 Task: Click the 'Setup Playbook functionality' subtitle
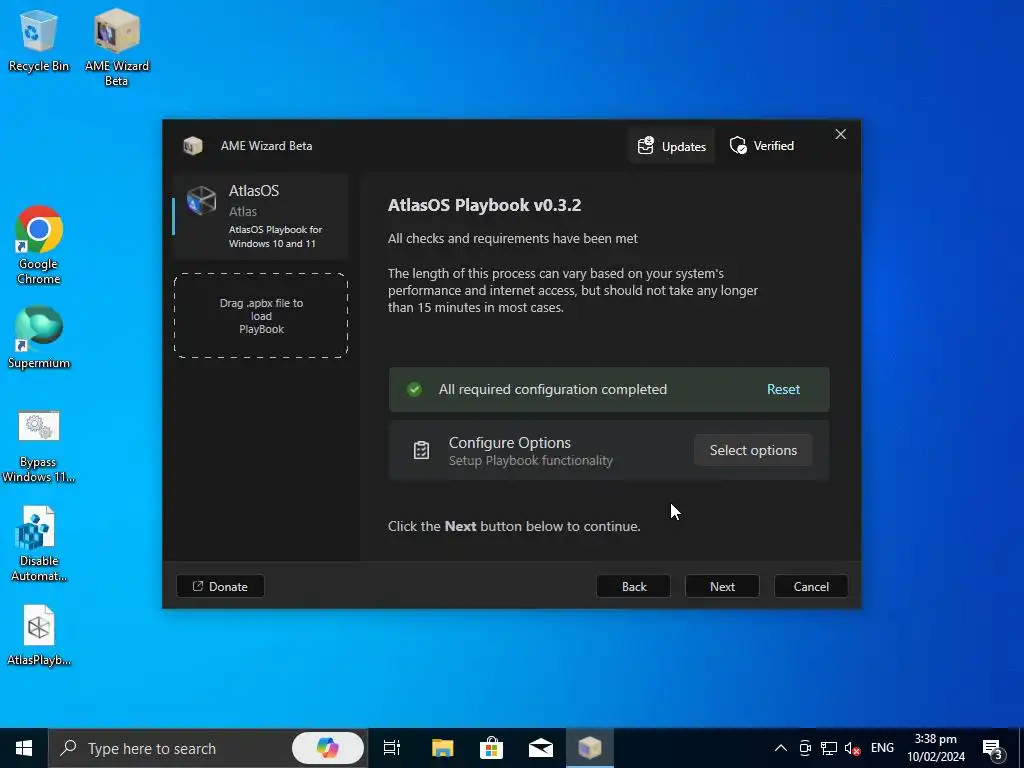pyautogui.click(x=530, y=460)
